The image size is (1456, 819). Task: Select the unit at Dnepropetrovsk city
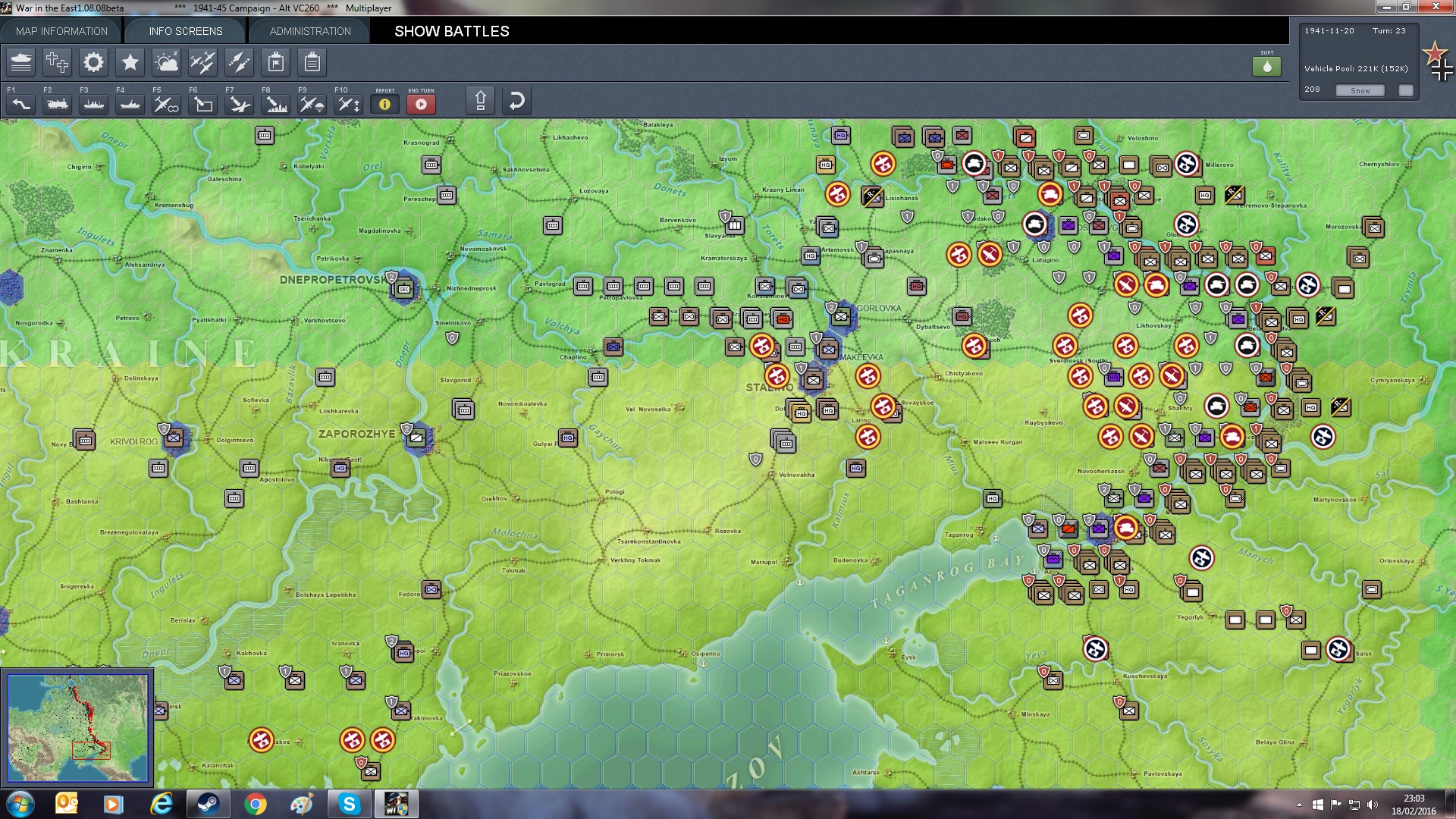coord(403,288)
